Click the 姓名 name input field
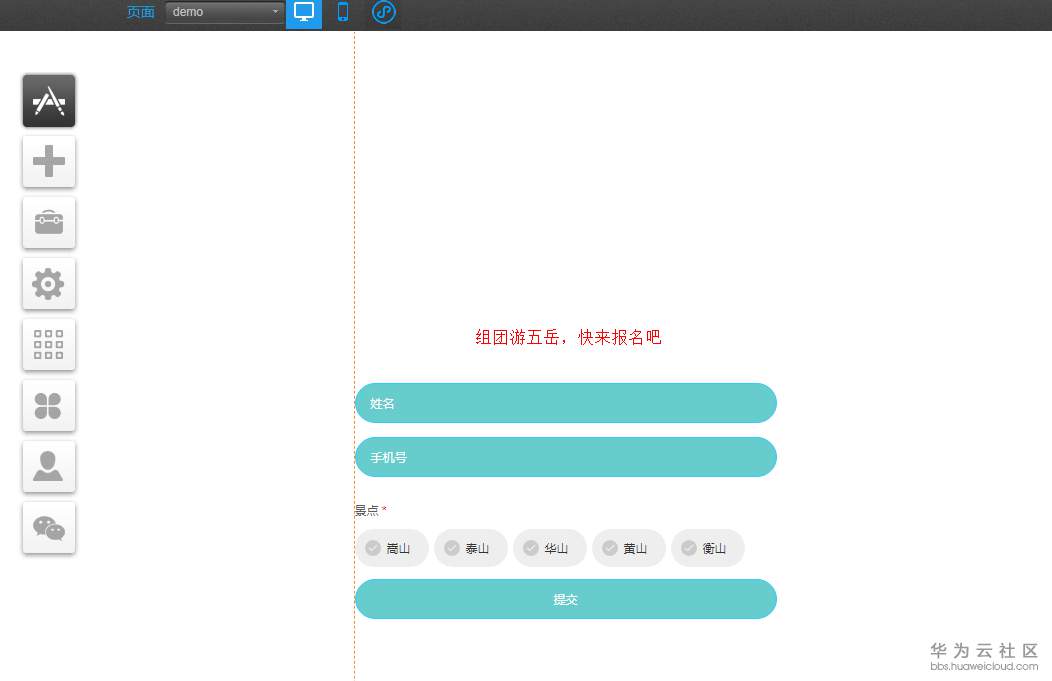 tap(566, 403)
